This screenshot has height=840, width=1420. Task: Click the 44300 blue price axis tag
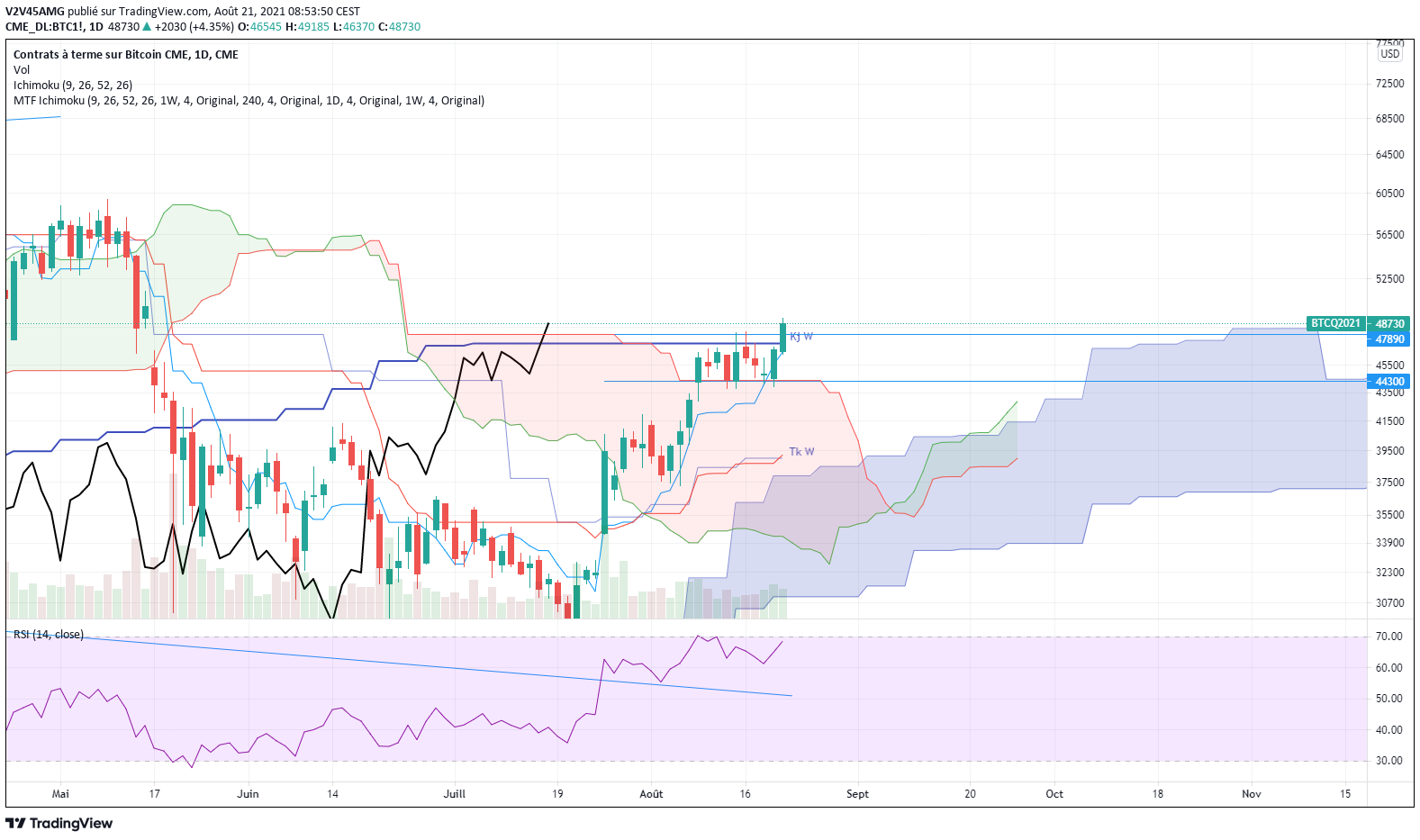click(x=1389, y=382)
